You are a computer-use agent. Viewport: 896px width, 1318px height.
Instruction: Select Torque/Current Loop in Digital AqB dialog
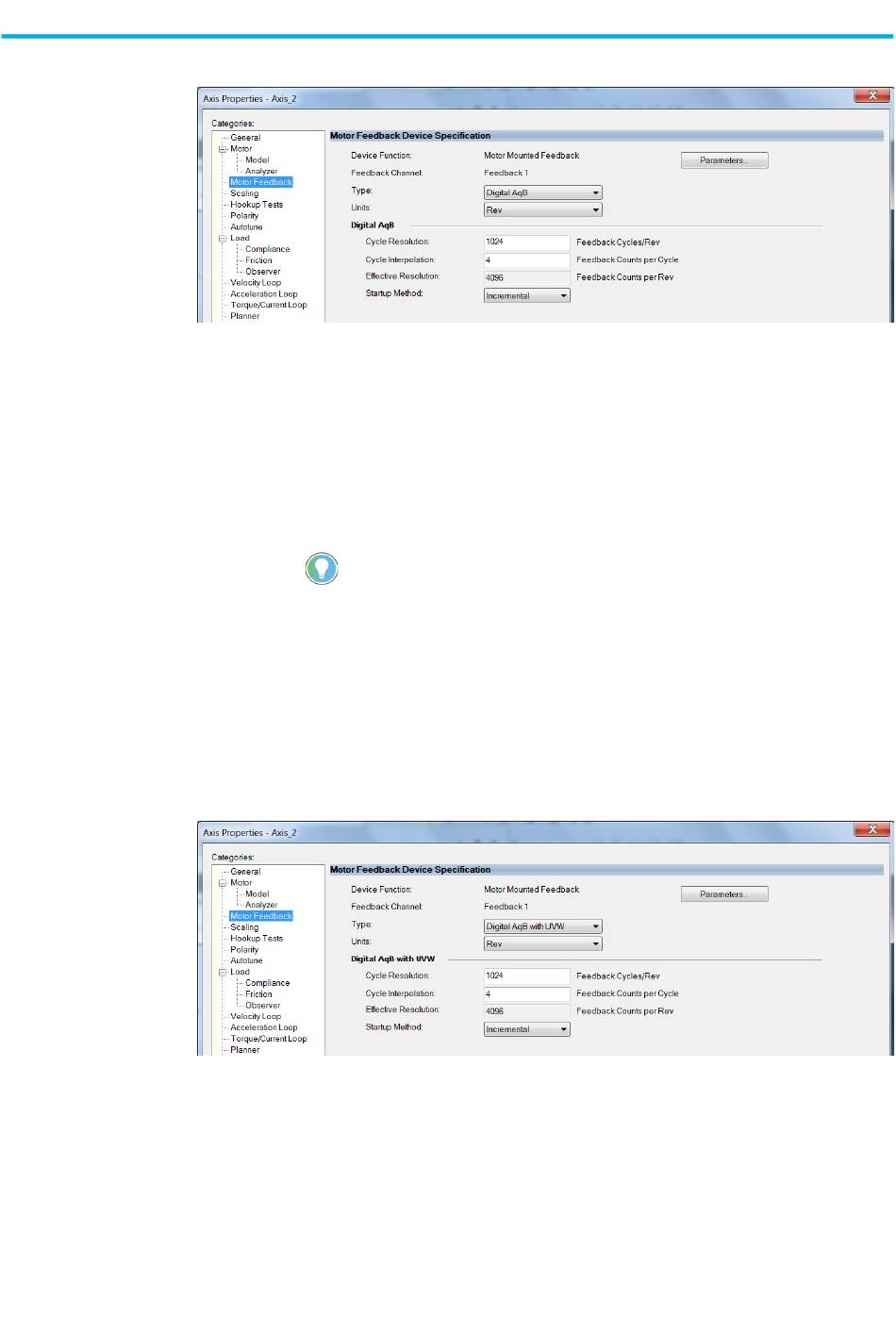pyautogui.click(x=269, y=306)
